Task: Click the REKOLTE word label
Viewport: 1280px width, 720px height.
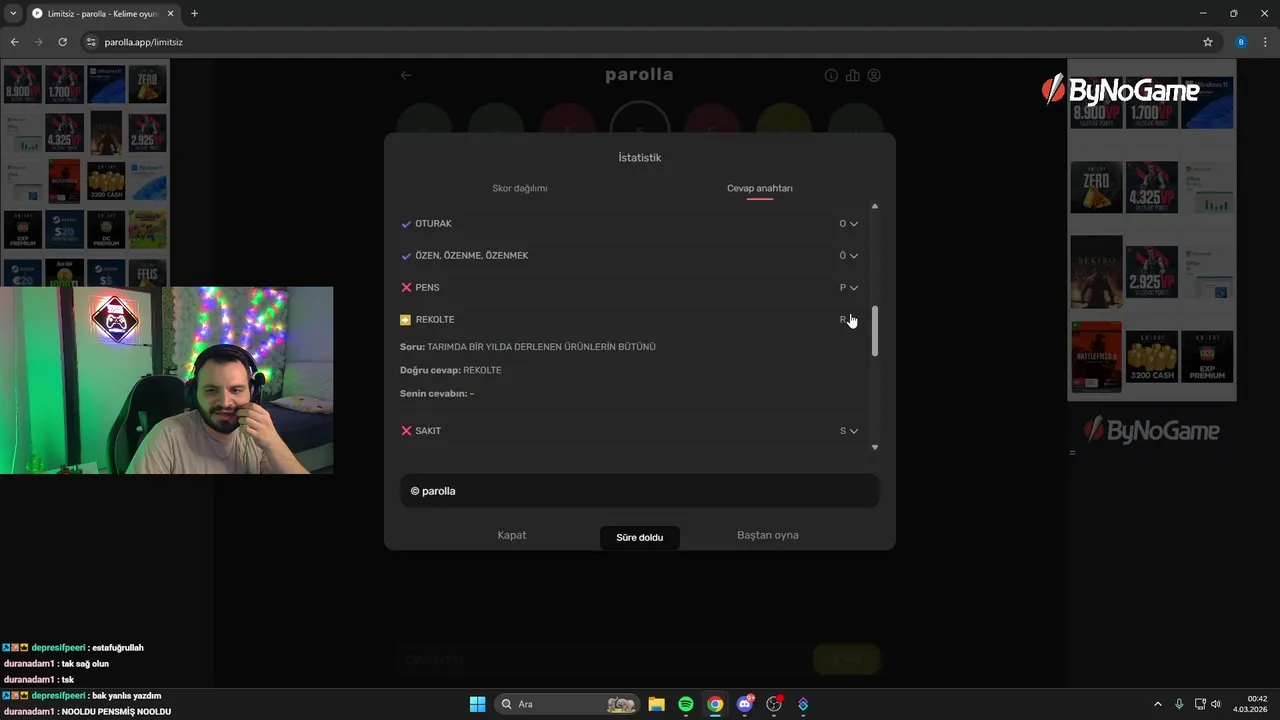Action: click(435, 320)
